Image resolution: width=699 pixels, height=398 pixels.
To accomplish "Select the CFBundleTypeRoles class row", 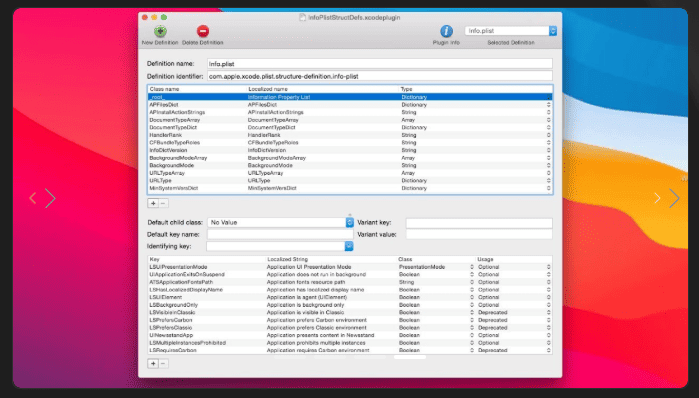I will pyautogui.click(x=350, y=143).
